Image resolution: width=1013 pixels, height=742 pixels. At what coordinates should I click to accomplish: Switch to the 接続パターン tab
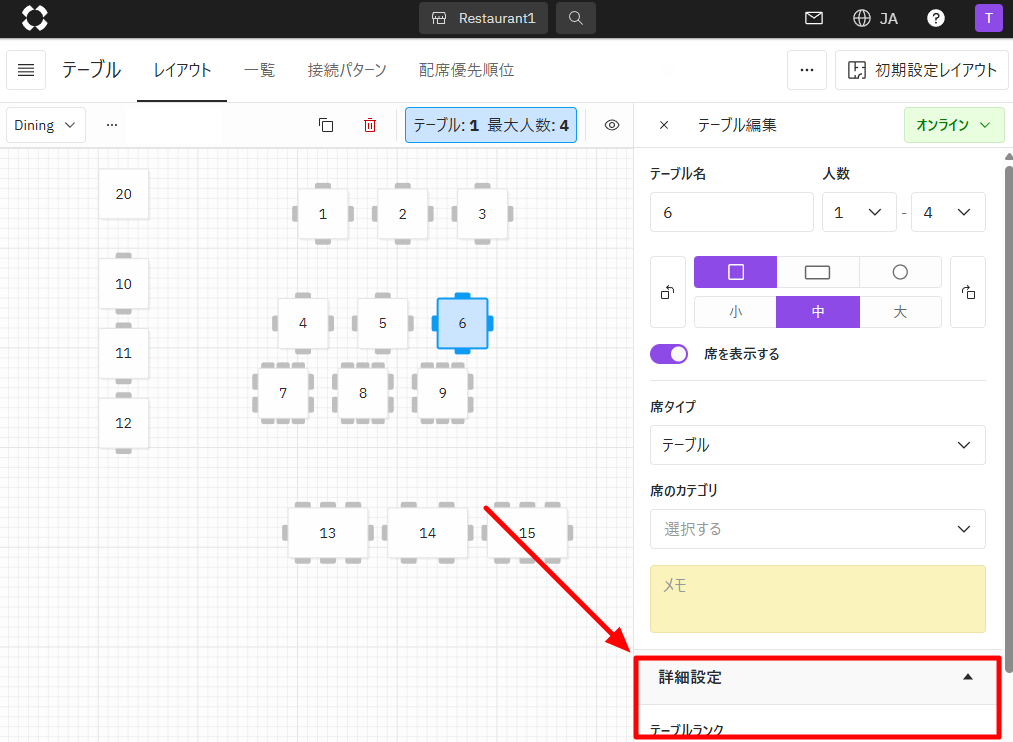(x=347, y=70)
